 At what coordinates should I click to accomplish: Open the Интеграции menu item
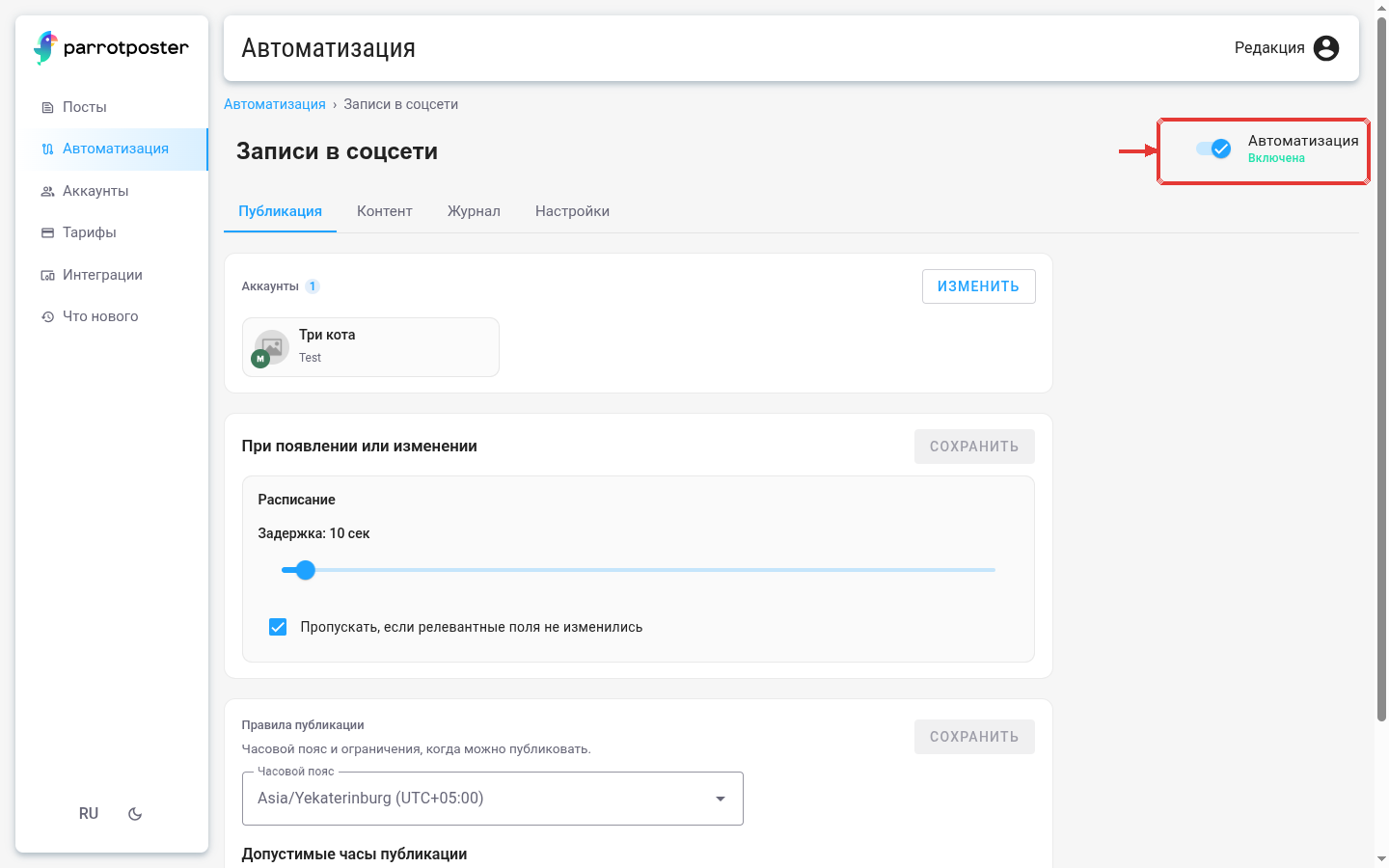(112, 275)
